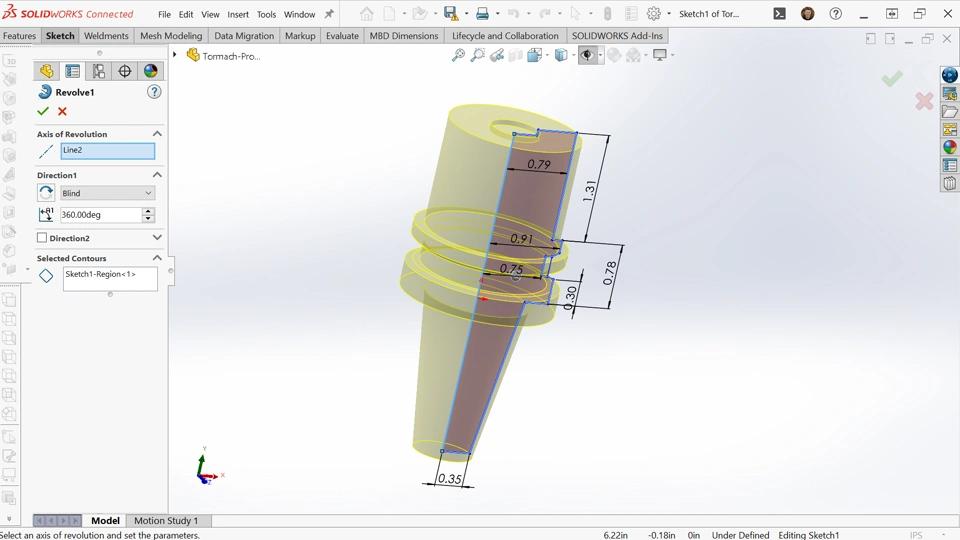Click the Reverse Direction button in Direction1
Screen dimensions: 960x540
(46, 193)
